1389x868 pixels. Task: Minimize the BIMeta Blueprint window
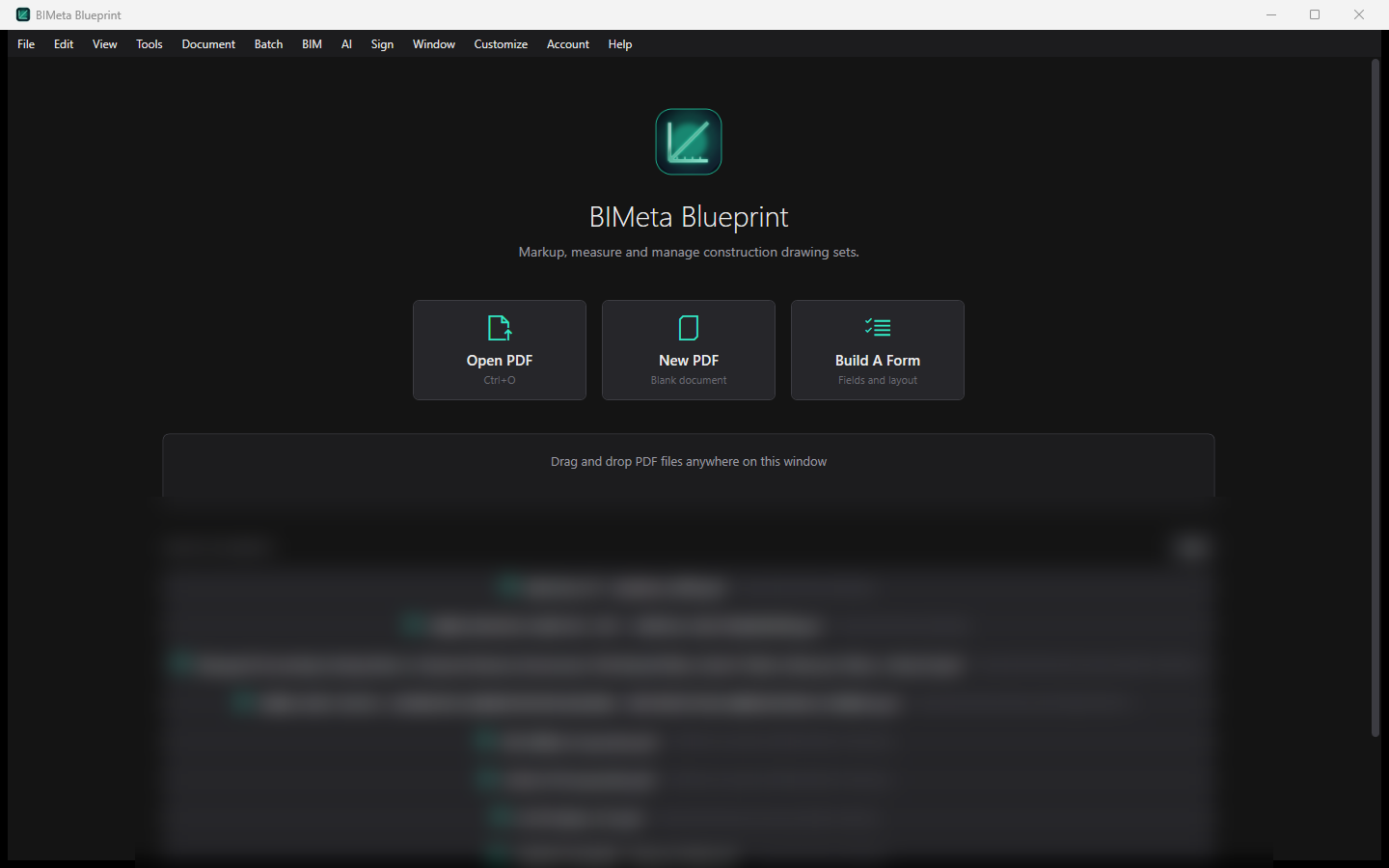[x=1271, y=14]
